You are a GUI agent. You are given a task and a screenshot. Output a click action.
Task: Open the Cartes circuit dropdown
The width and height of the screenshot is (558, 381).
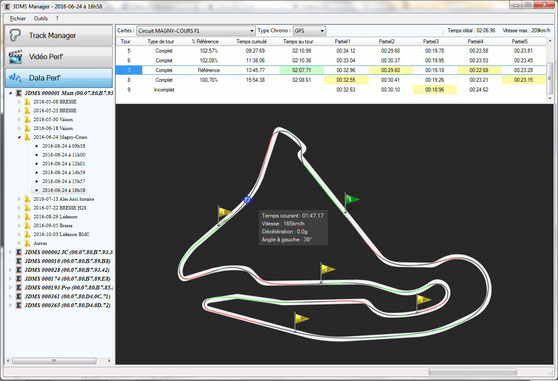(196, 31)
